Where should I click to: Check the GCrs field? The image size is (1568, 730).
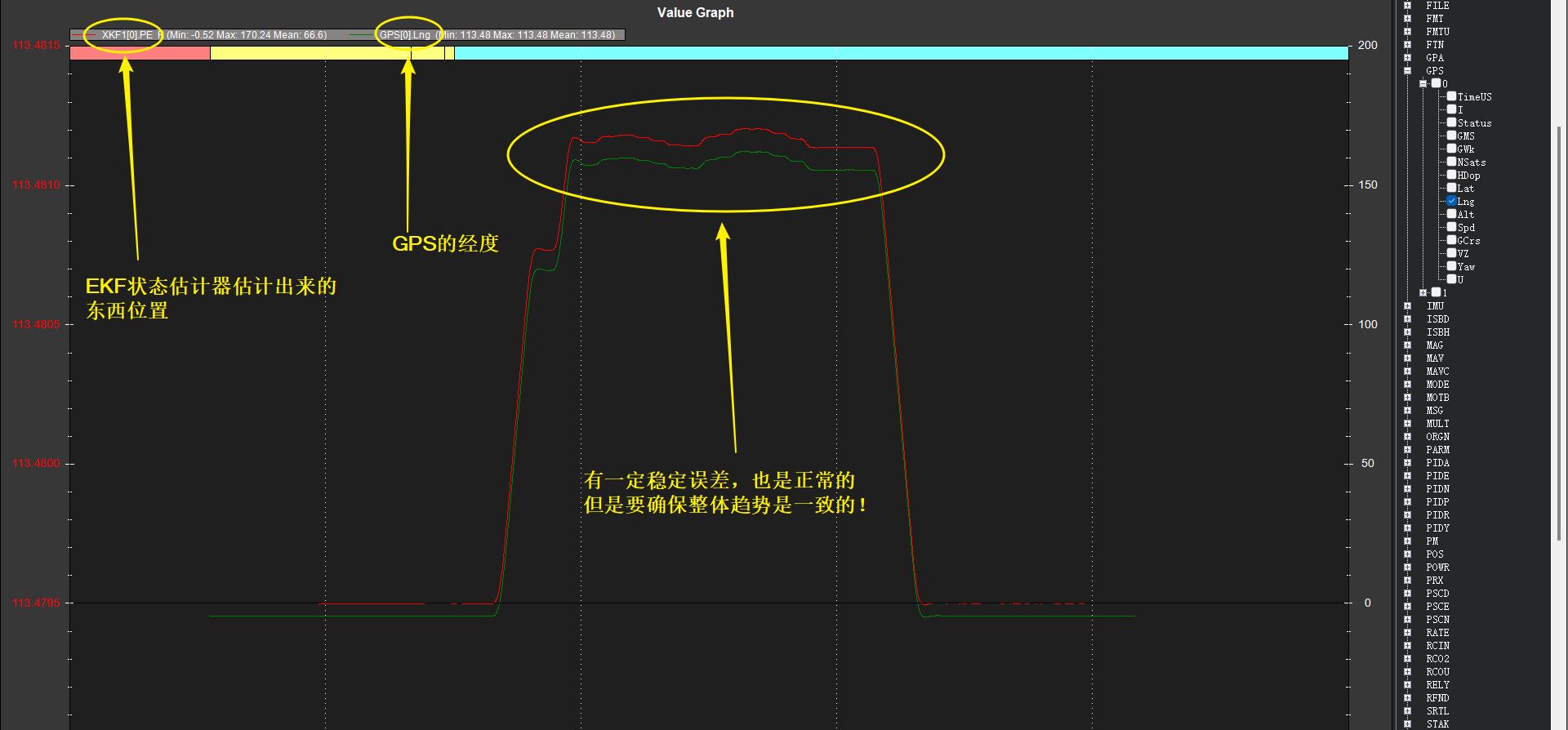pyautogui.click(x=1451, y=240)
